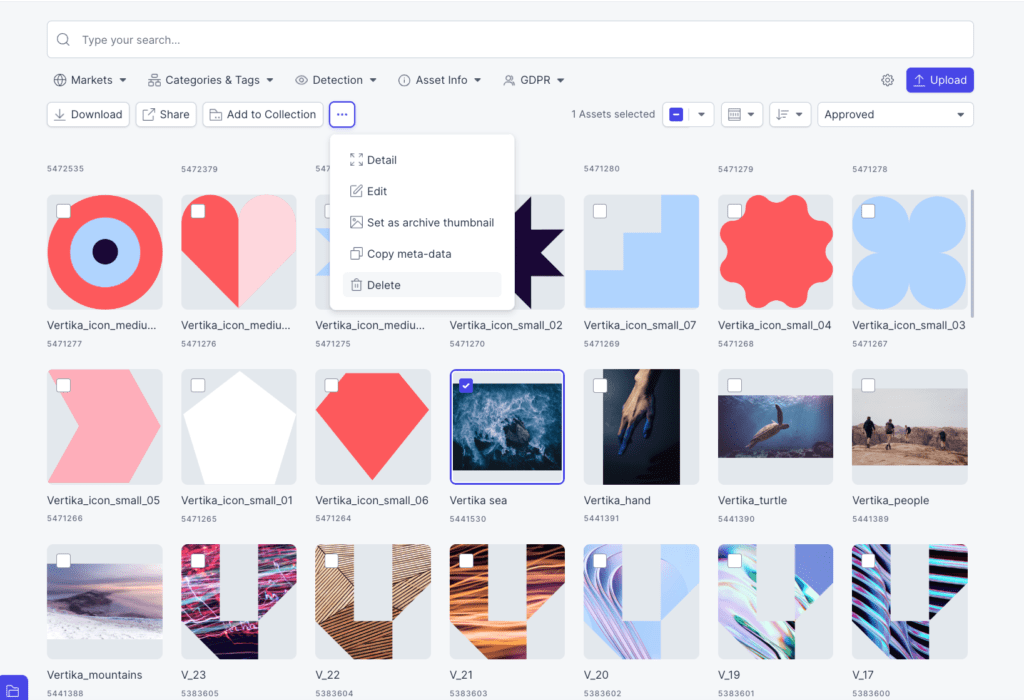Click the deselect assets minus icon
The height and width of the screenshot is (700, 1024).
click(677, 114)
